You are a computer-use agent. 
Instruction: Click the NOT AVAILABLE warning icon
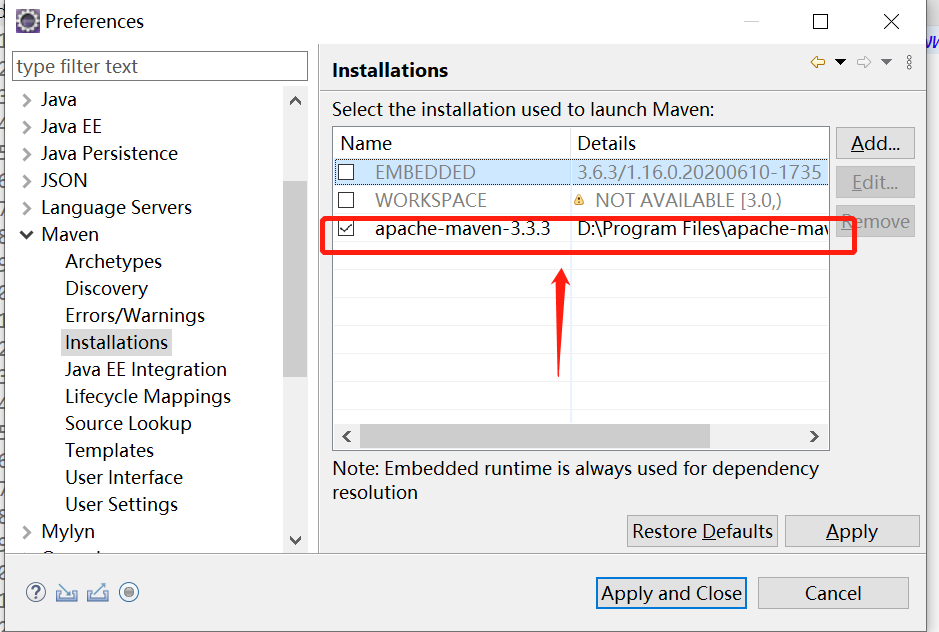(579, 200)
